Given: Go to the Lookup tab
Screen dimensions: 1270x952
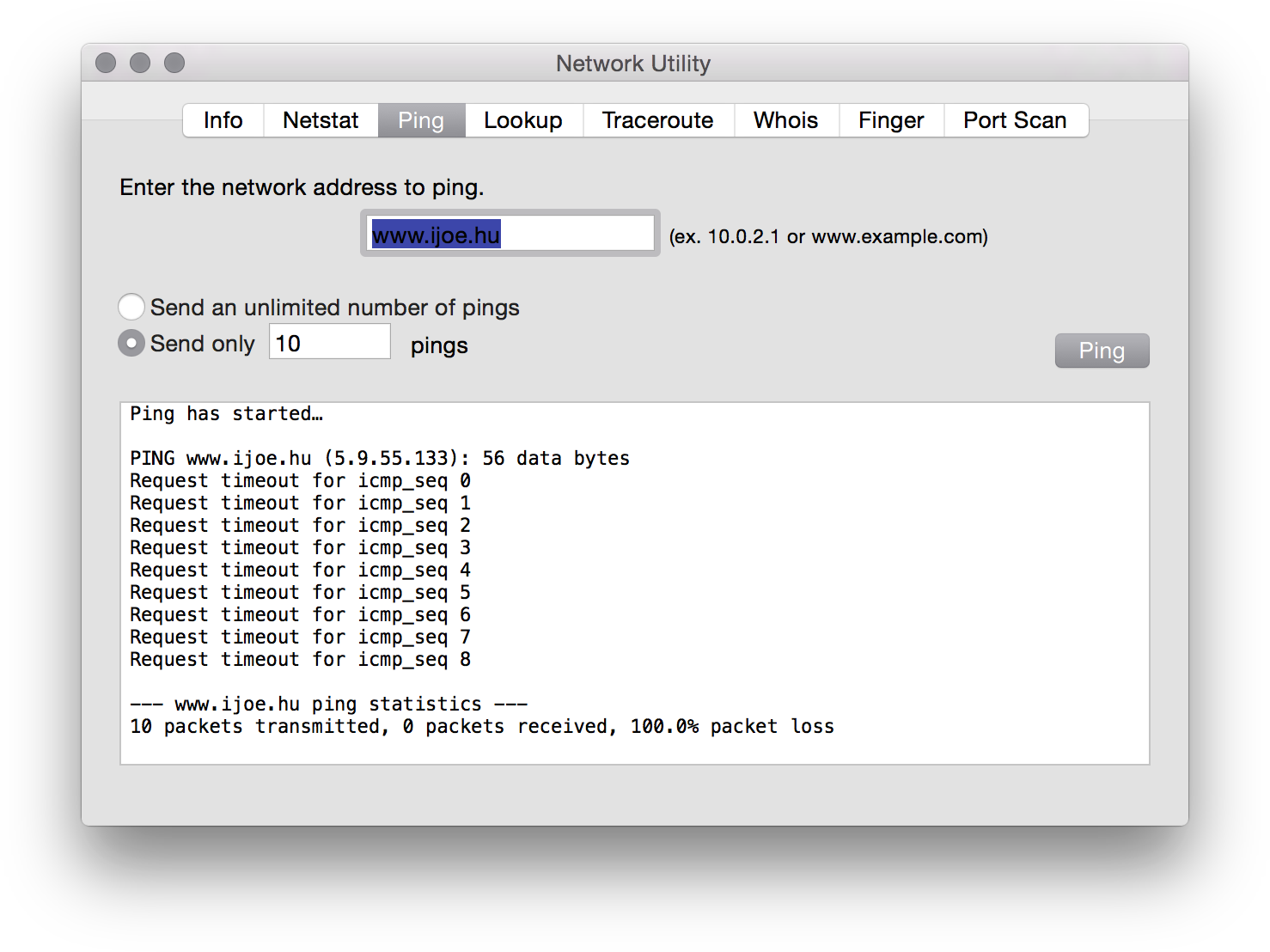Looking at the screenshot, I should click(x=523, y=120).
